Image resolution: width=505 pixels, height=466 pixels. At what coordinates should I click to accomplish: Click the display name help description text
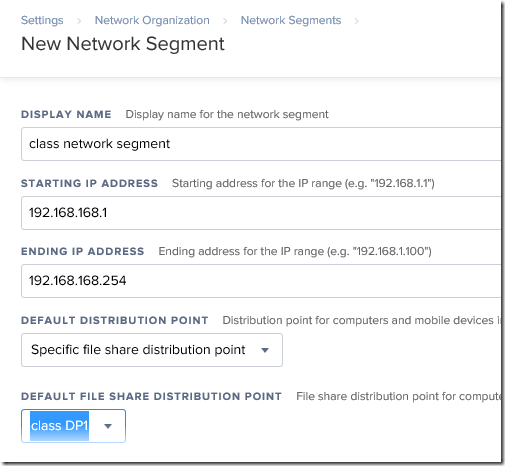[x=227, y=114]
